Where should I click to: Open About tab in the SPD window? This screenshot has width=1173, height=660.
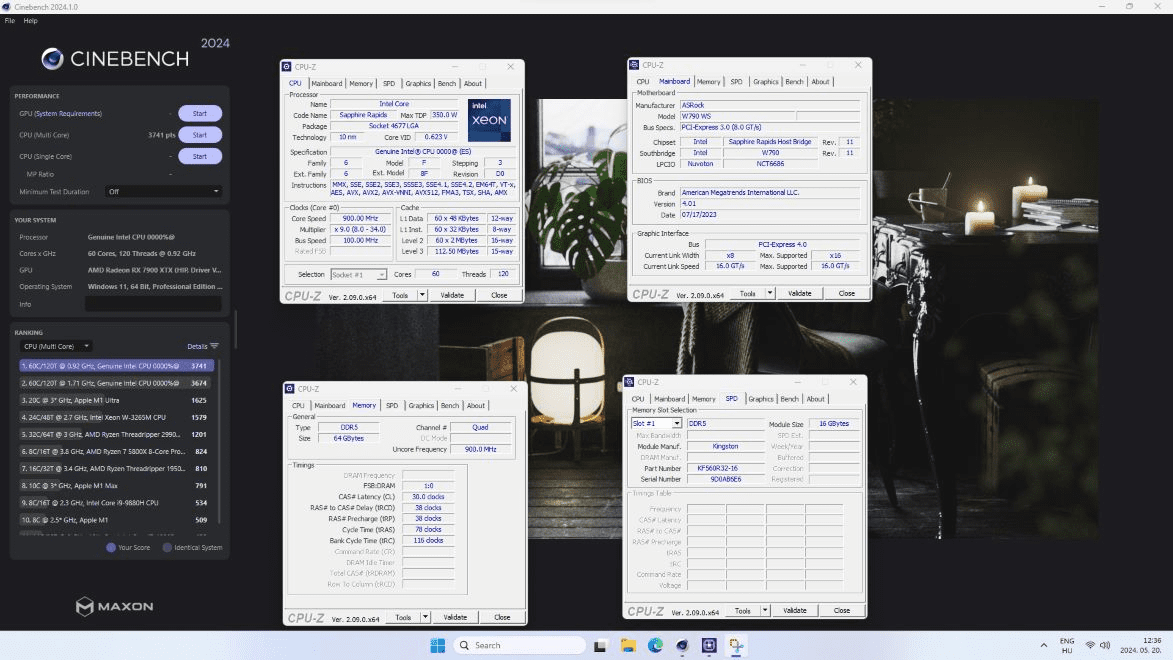click(815, 399)
